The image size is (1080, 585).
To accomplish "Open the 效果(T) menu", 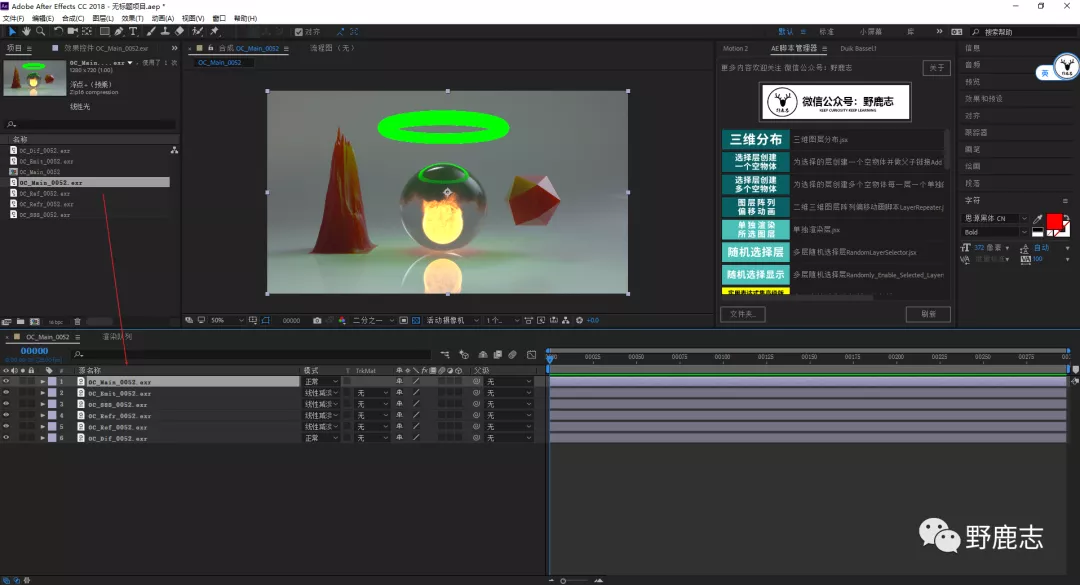I will [x=132, y=18].
